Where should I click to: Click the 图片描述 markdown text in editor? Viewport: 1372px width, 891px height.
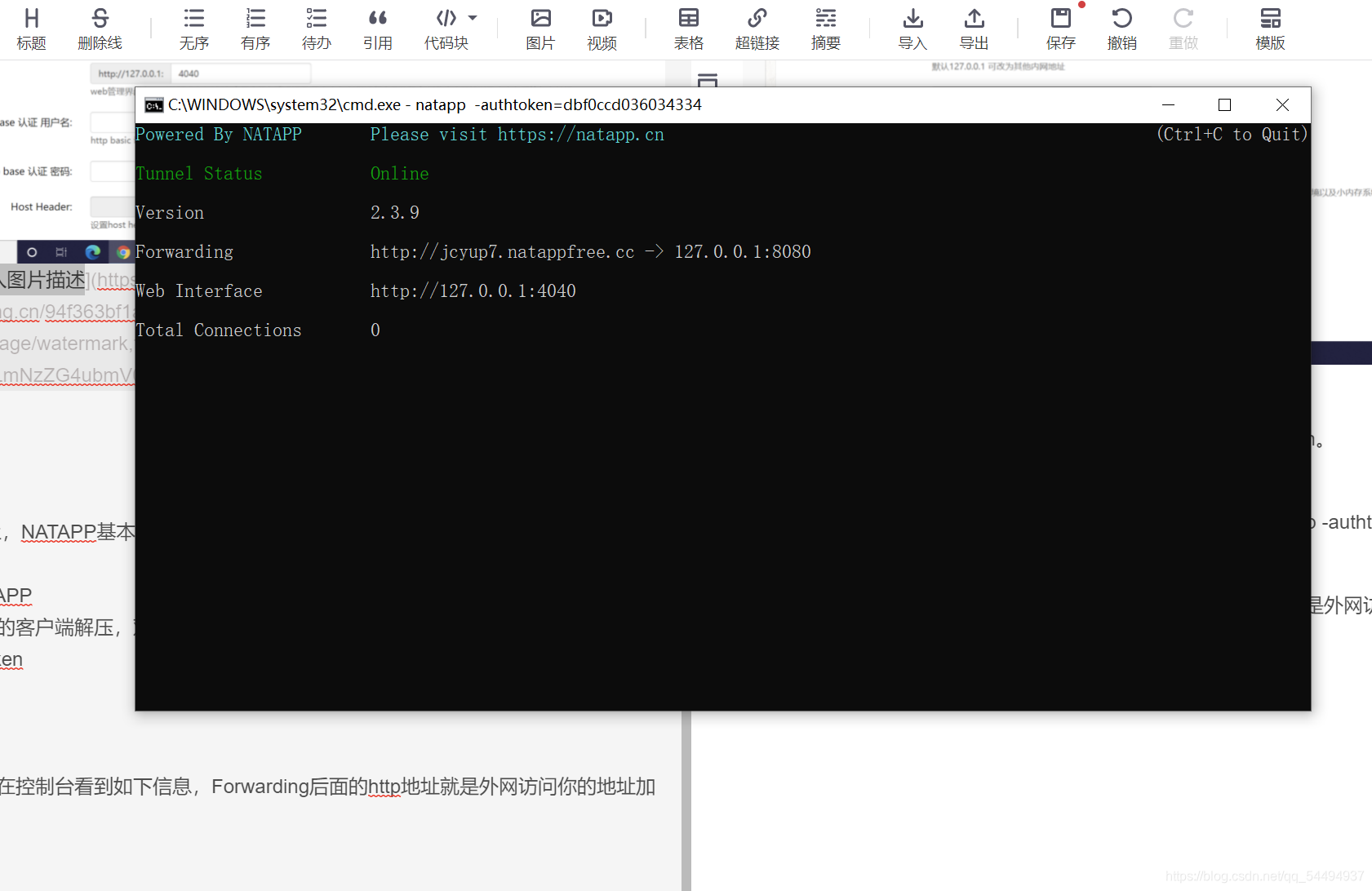(x=46, y=280)
